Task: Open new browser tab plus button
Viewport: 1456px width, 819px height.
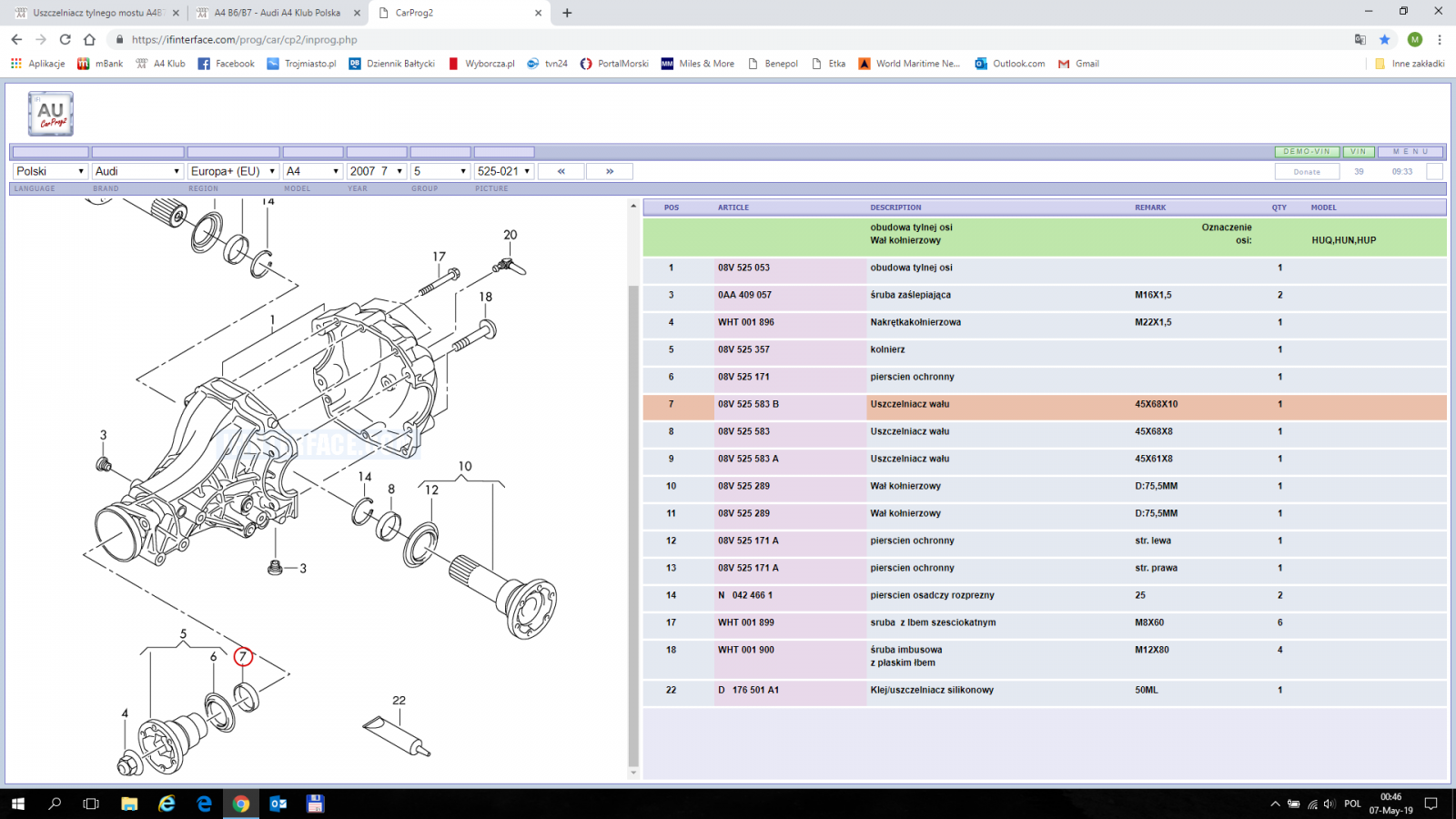Action: point(567,13)
